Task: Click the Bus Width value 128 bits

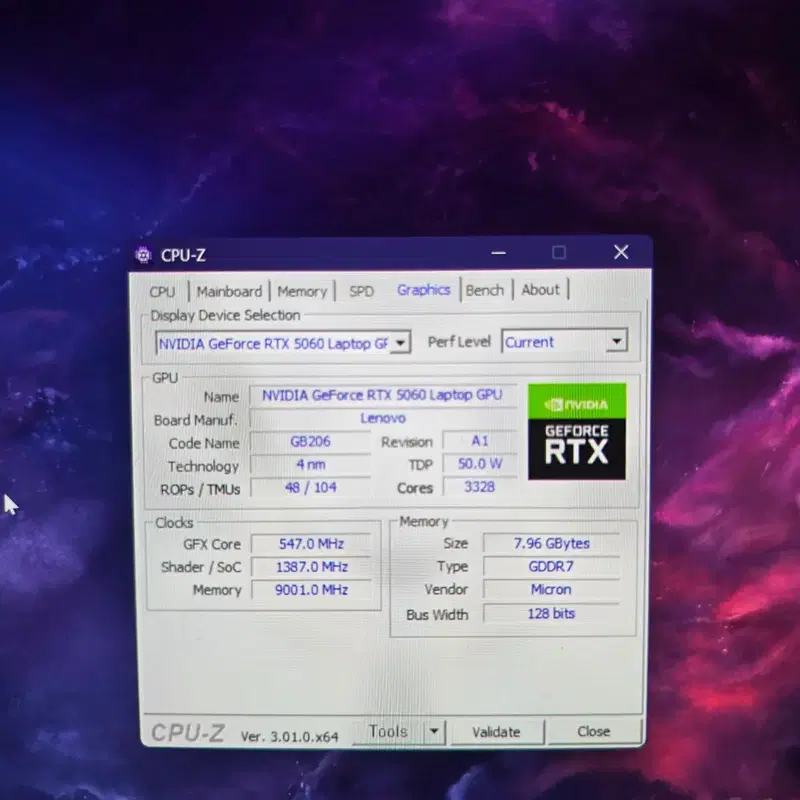Action: (551, 613)
